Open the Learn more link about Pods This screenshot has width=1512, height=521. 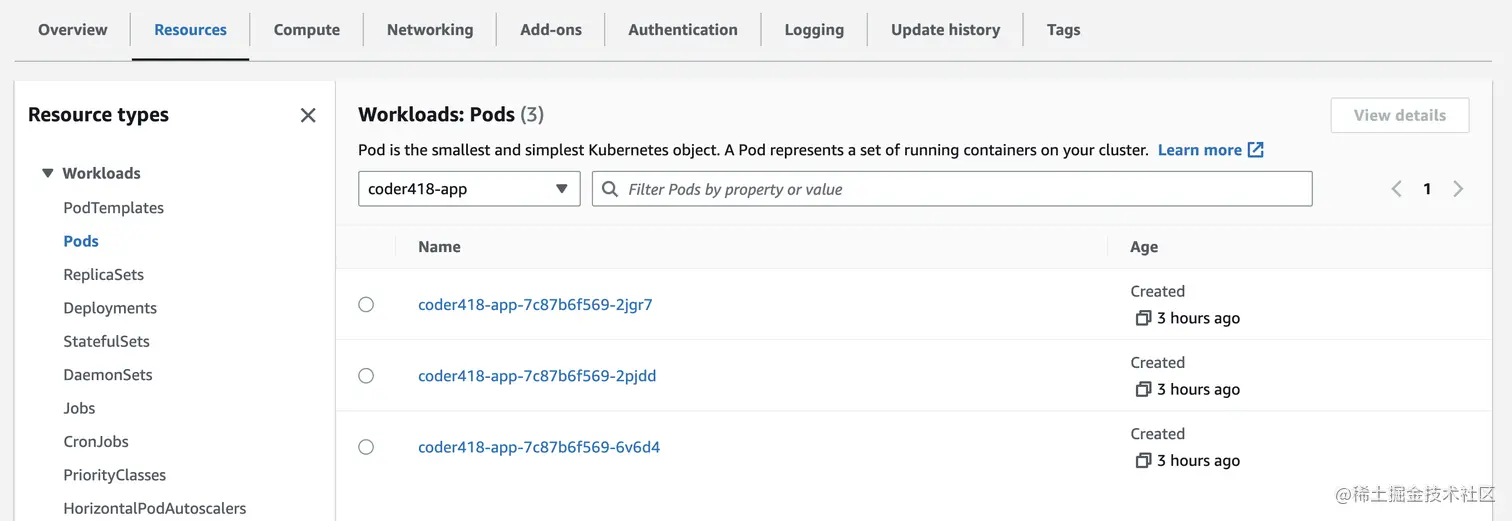[1199, 150]
